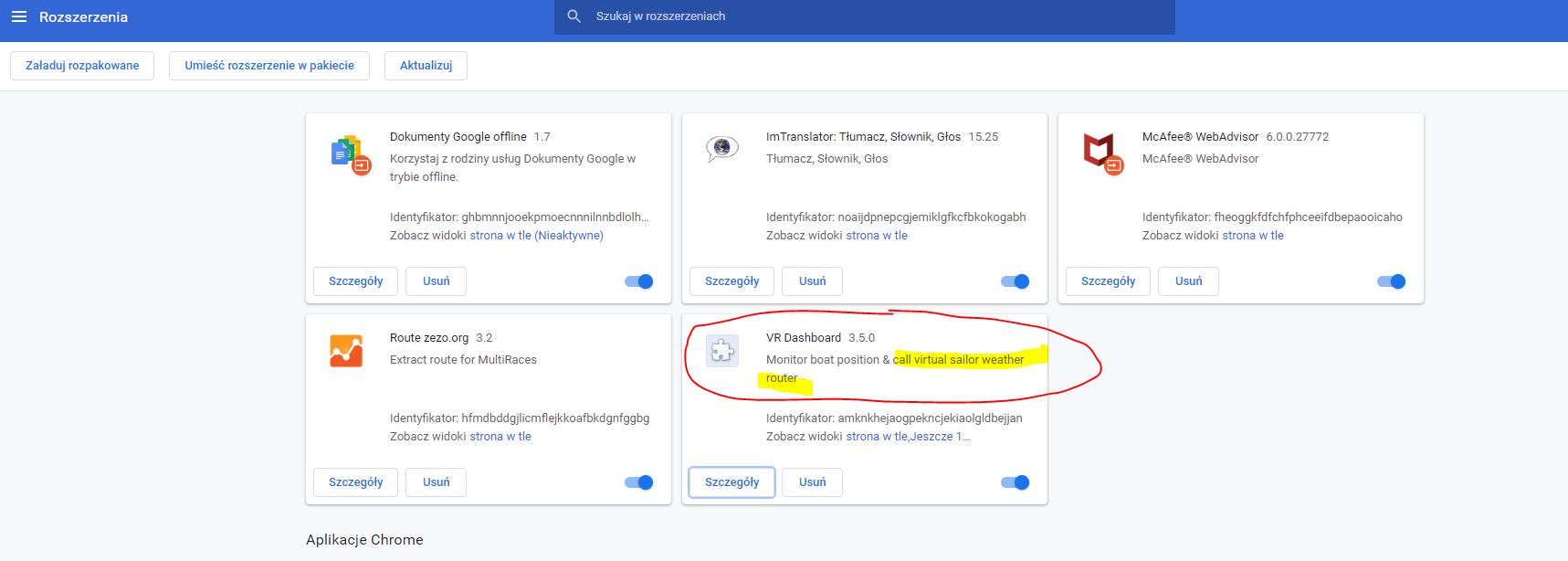Click Dokumenty Google offline version 1.7
The height and width of the screenshot is (561, 1568).
[x=542, y=137]
